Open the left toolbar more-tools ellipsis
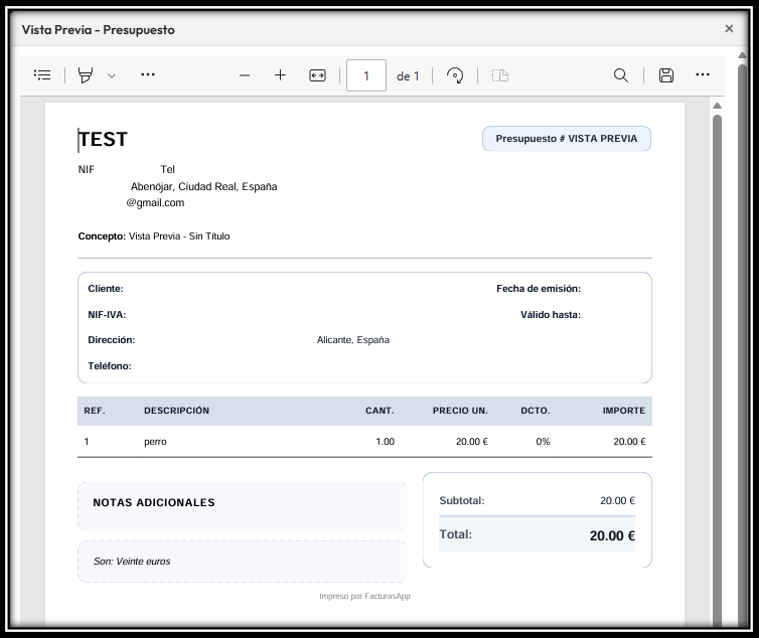Viewport: 759px width, 638px height. point(148,75)
